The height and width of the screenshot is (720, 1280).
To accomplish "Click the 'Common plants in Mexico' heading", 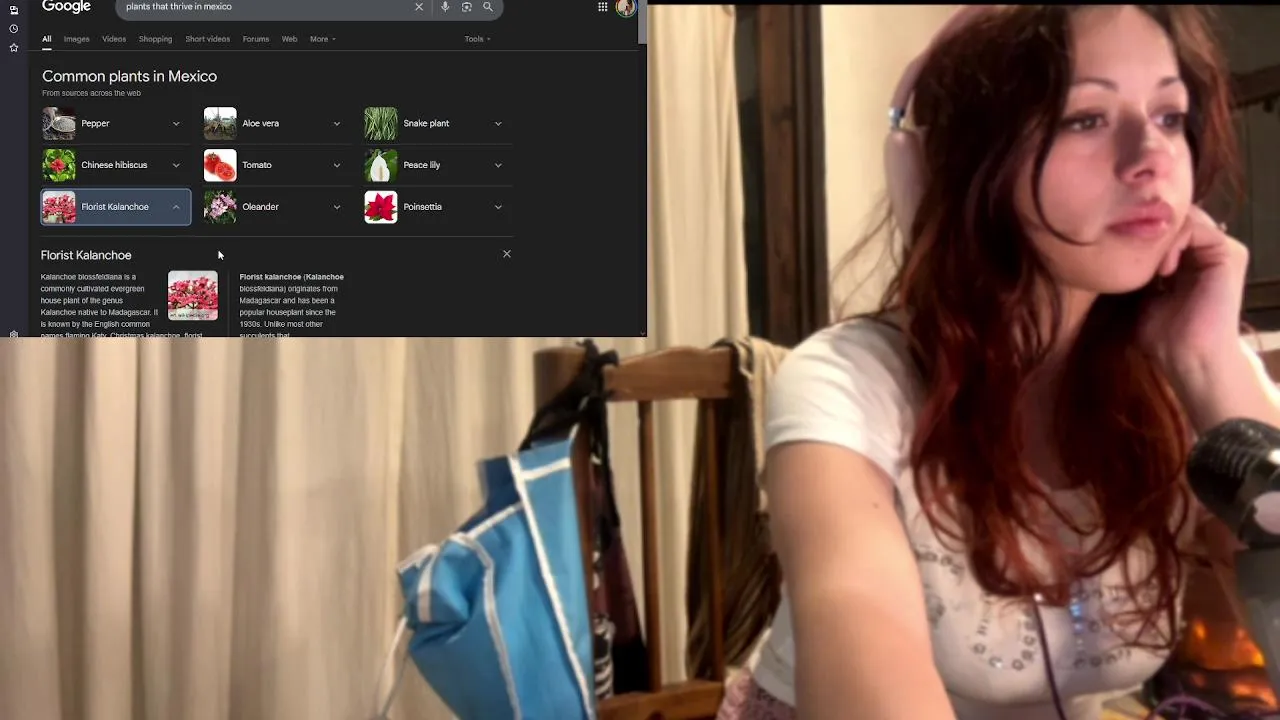I will click(129, 76).
